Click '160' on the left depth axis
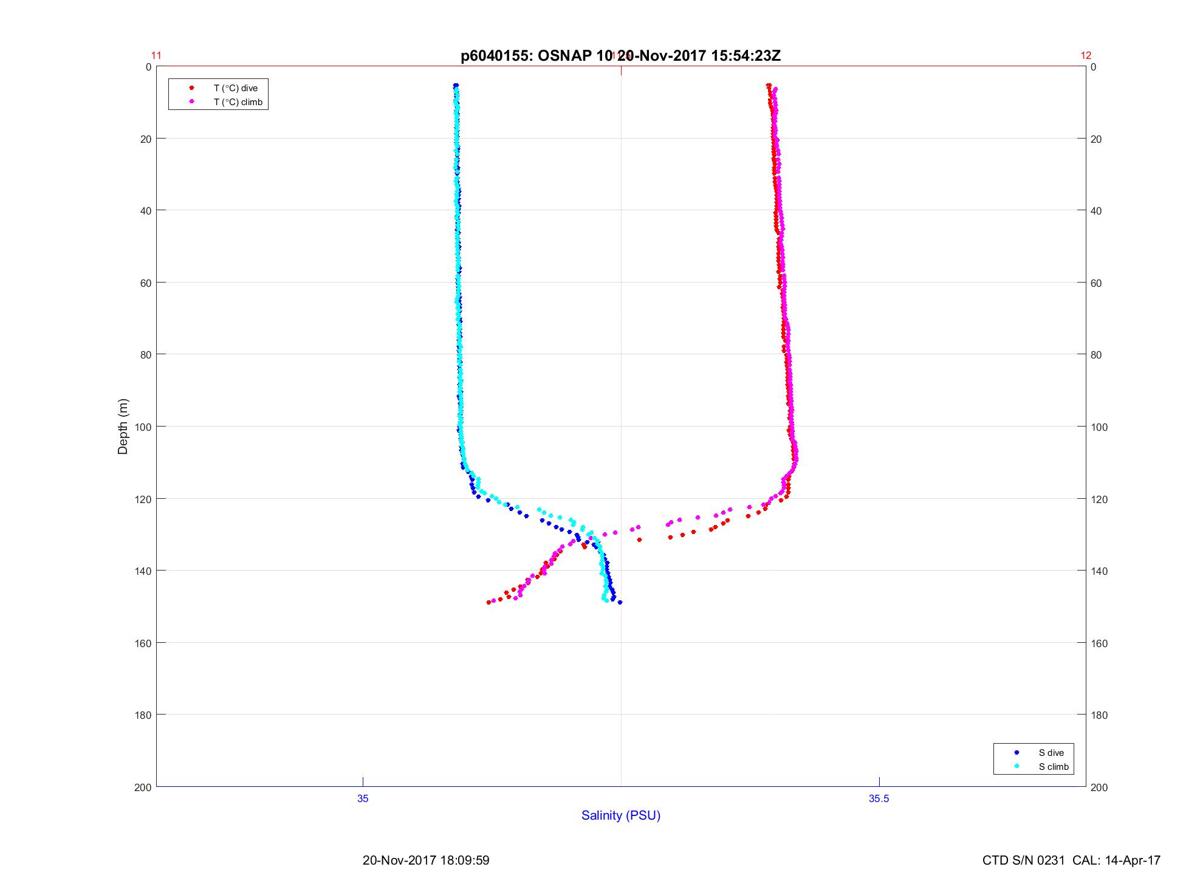The width and height of the screenshot is (1200, 885). pyautogui.click(x=142, y=643)
